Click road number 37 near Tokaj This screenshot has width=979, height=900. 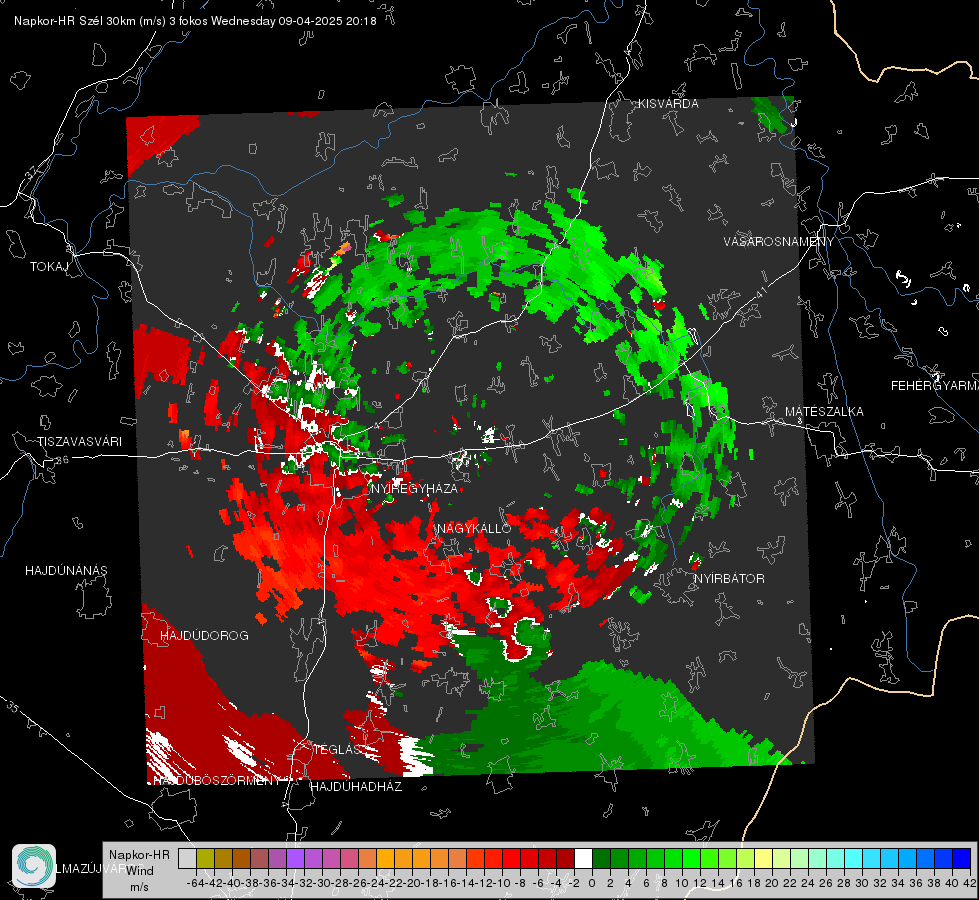(x=33, y=171)
